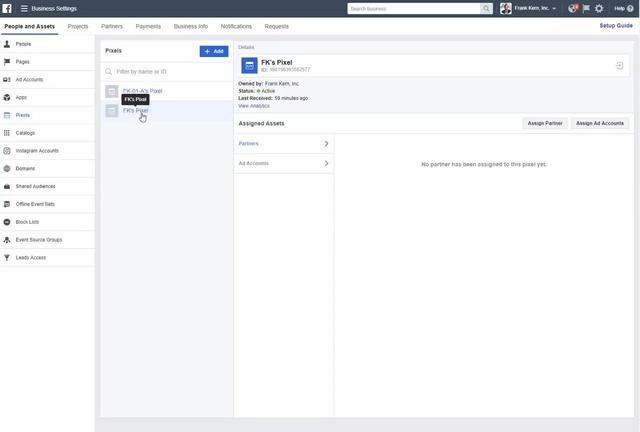Viewport: 640px width, 432px height.
Task: Click the Help question mark icon
Action: (630, 9)
